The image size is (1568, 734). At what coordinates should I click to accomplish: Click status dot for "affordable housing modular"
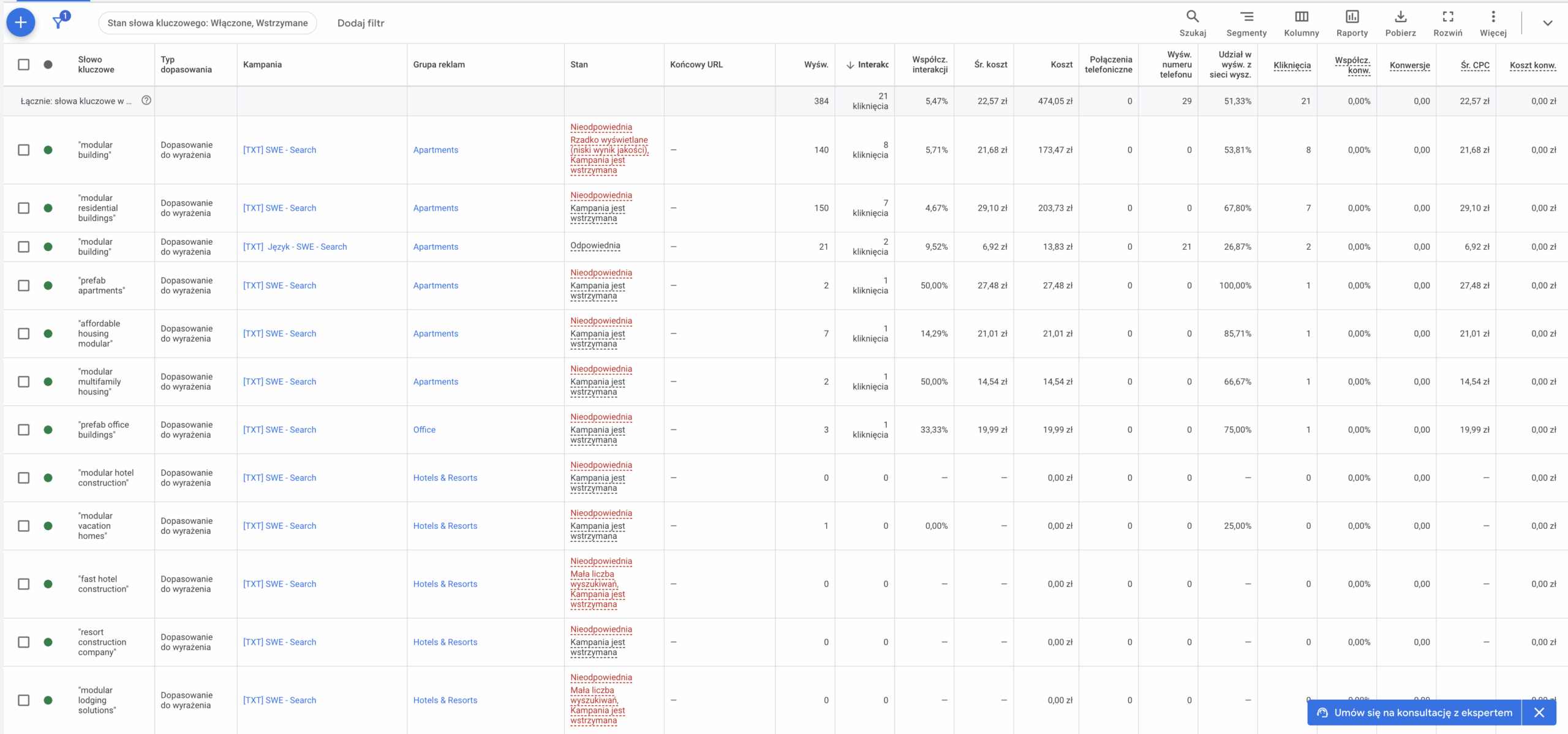(48, 334)
